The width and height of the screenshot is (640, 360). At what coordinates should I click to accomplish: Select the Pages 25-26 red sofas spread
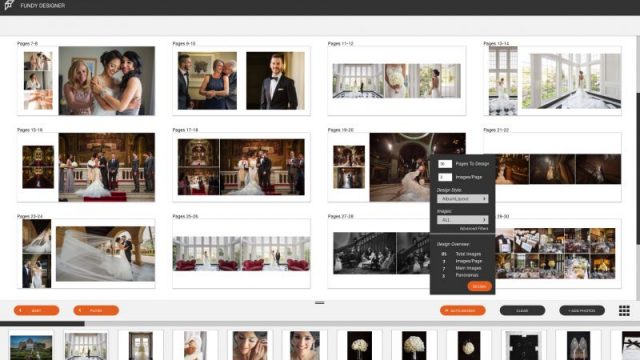click(241, 253)
